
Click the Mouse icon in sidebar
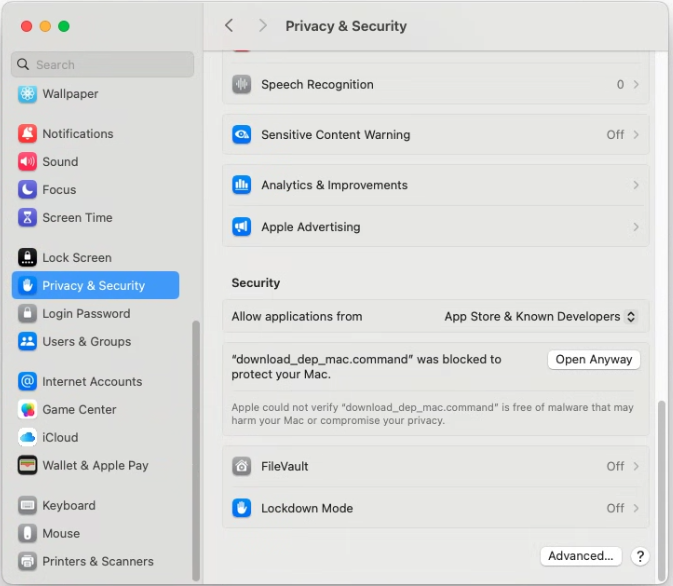coord(27,533)
